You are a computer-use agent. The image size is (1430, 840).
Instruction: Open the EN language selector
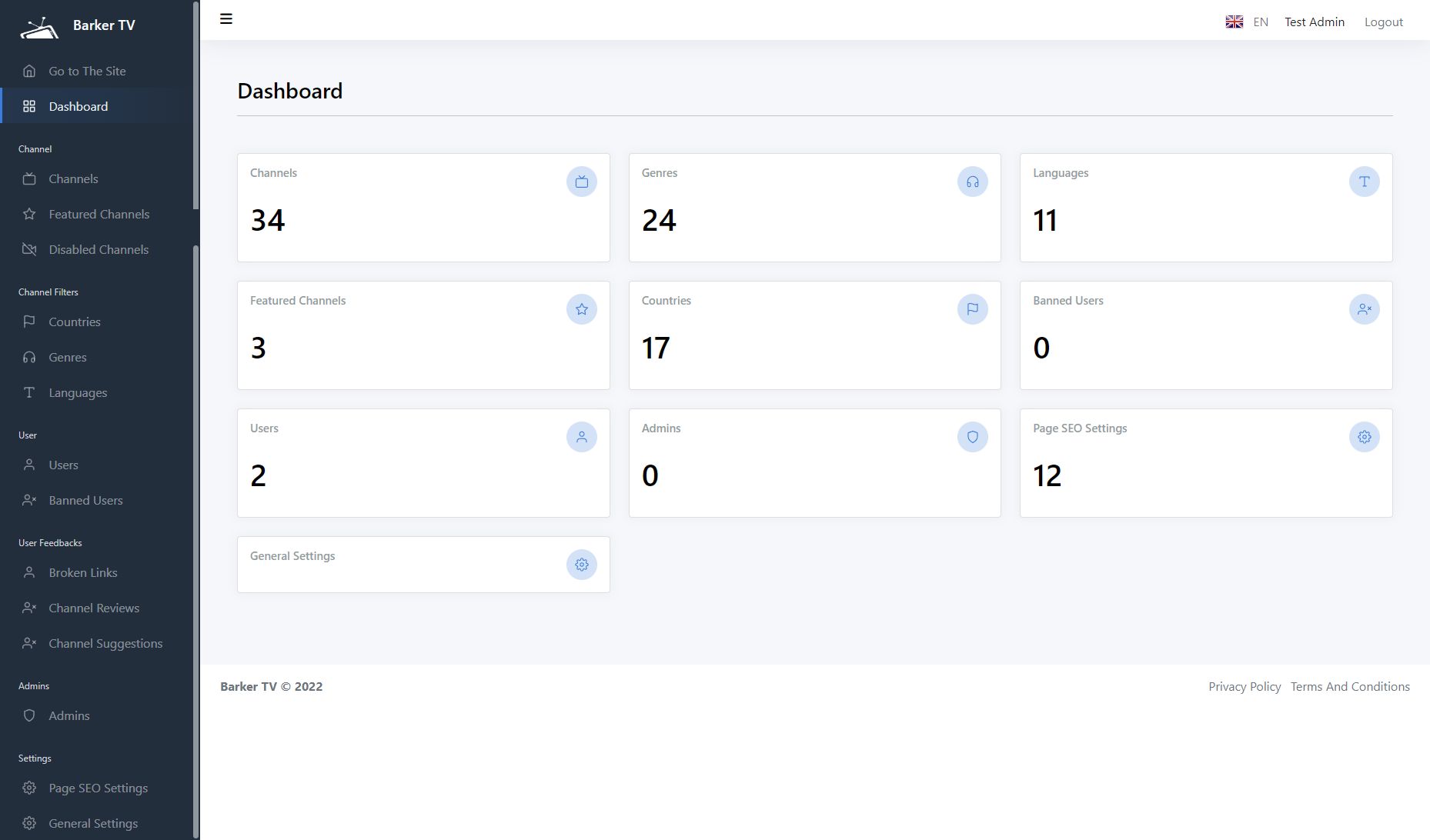pos(1248,22)
